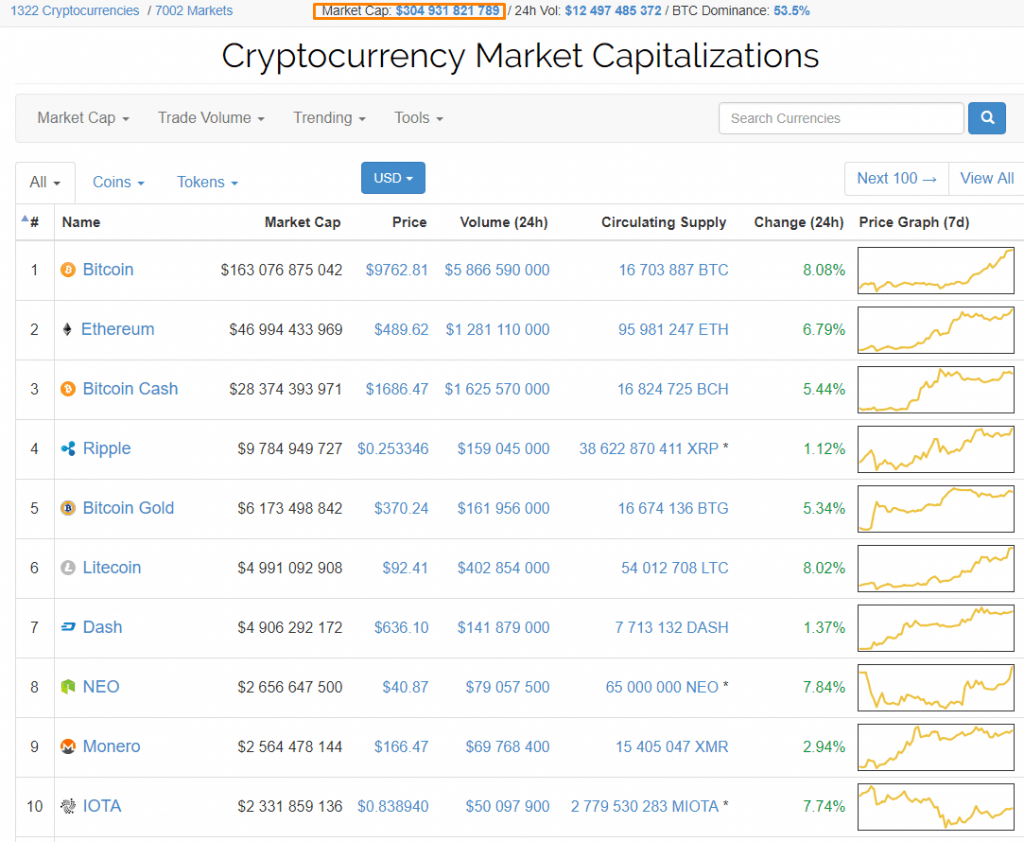
Task: Open the Tools menu
Action: click(418, 118)
